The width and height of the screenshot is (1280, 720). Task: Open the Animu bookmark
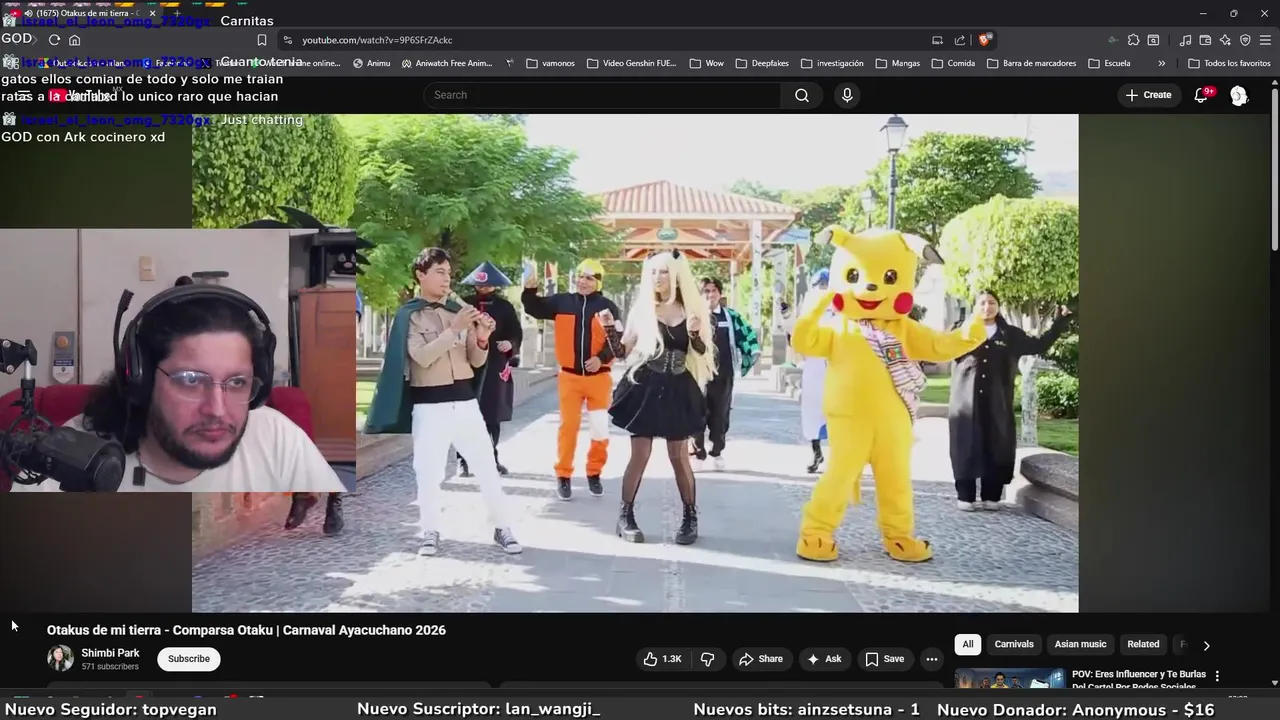371,63
